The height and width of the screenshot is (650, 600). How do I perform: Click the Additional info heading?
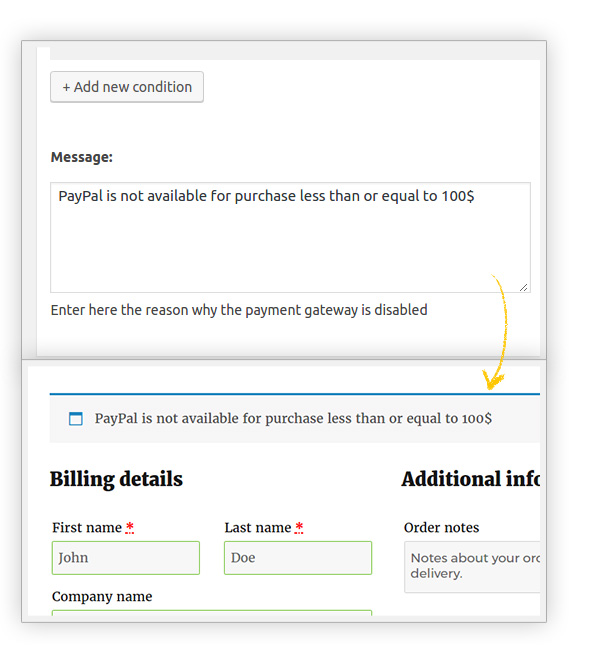(x=470, y=479)
